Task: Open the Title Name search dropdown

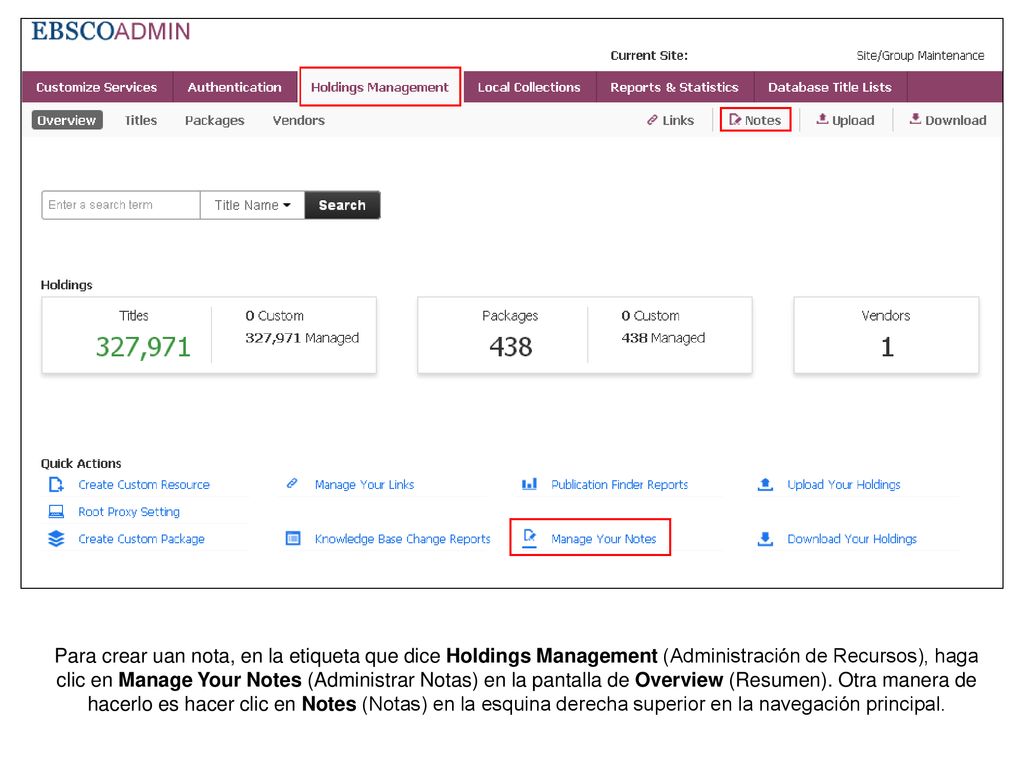Action: [253, 205]
